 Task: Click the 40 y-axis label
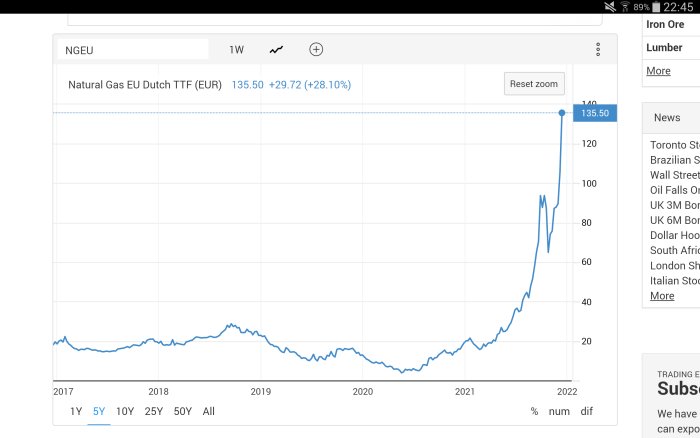click(586, 302)
